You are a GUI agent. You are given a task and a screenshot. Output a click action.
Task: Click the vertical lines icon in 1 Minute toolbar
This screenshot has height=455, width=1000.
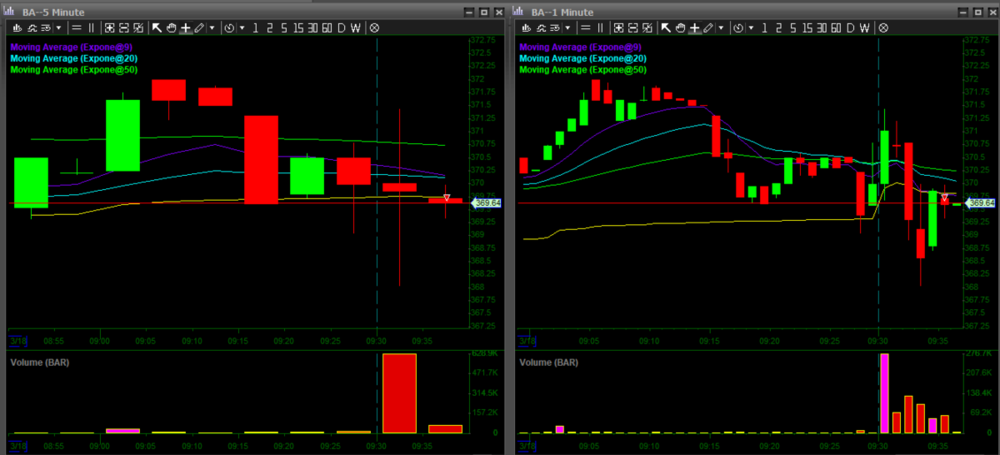[602, 28]
